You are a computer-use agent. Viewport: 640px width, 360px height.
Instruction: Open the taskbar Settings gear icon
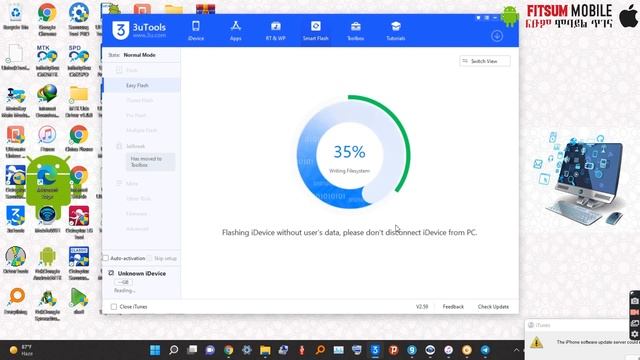(x=247, y=350)
